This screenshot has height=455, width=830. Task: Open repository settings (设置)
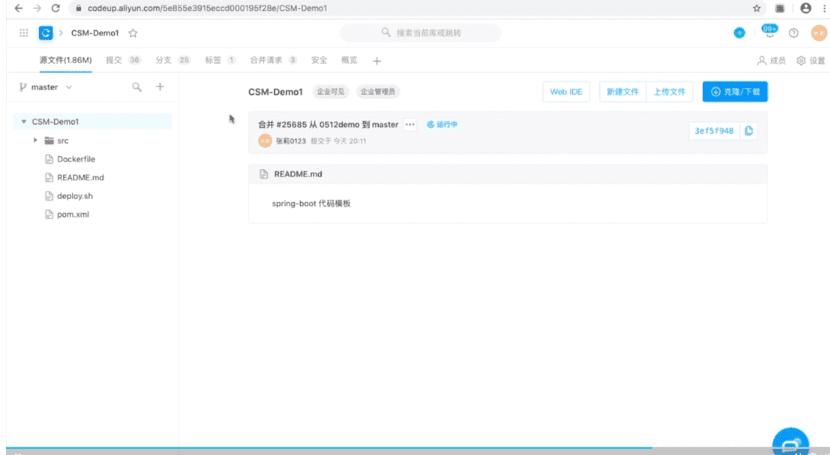coord(811,60)
